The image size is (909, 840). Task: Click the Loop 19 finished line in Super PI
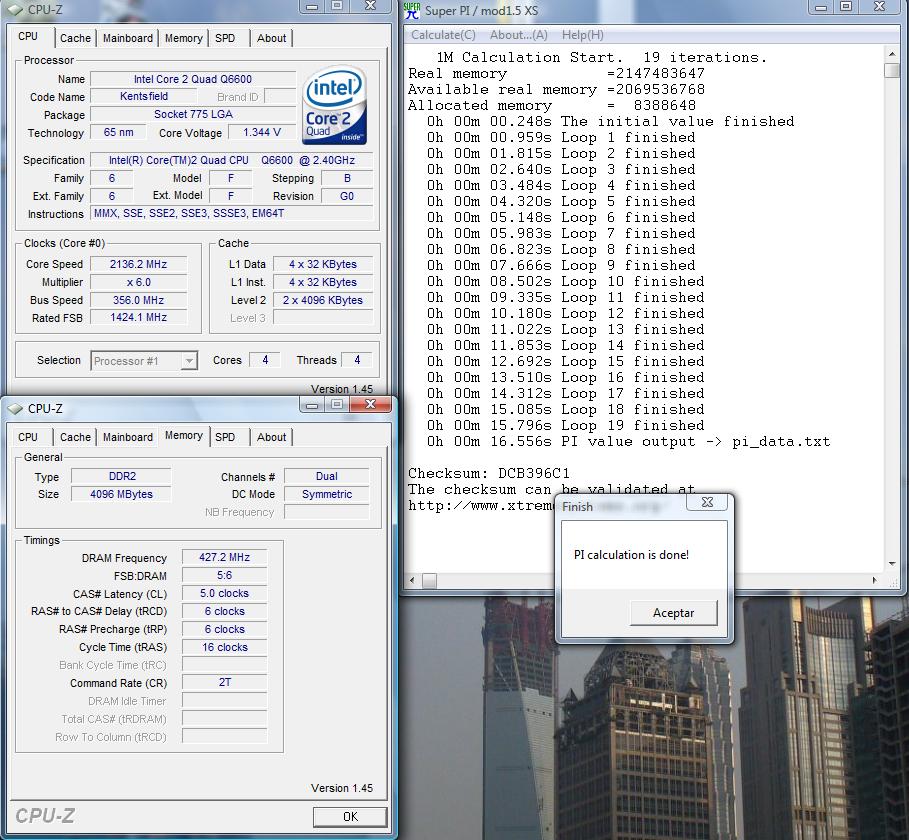pos(566,426)
